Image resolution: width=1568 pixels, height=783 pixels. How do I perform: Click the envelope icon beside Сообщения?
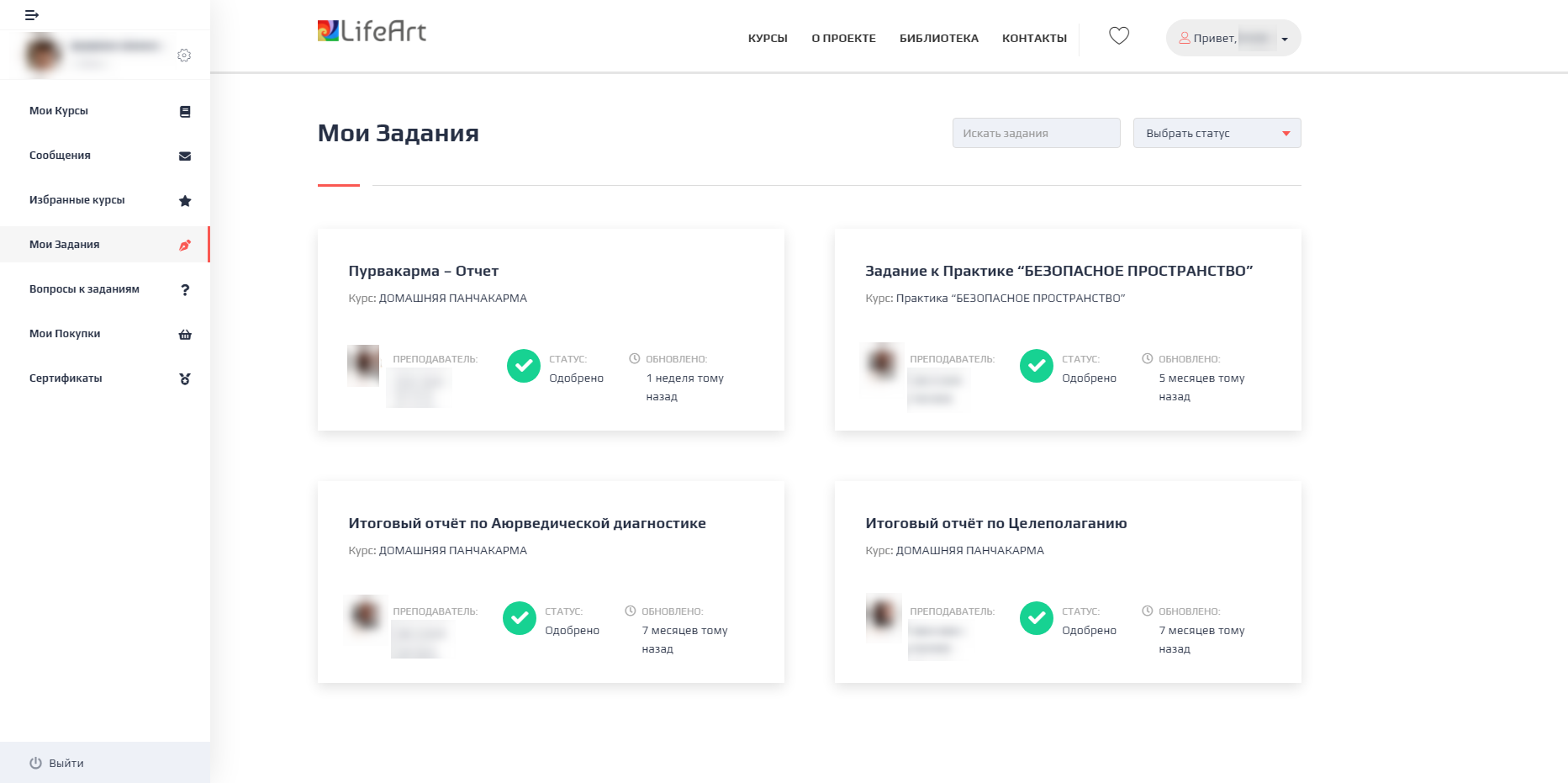tap(185, 156)
